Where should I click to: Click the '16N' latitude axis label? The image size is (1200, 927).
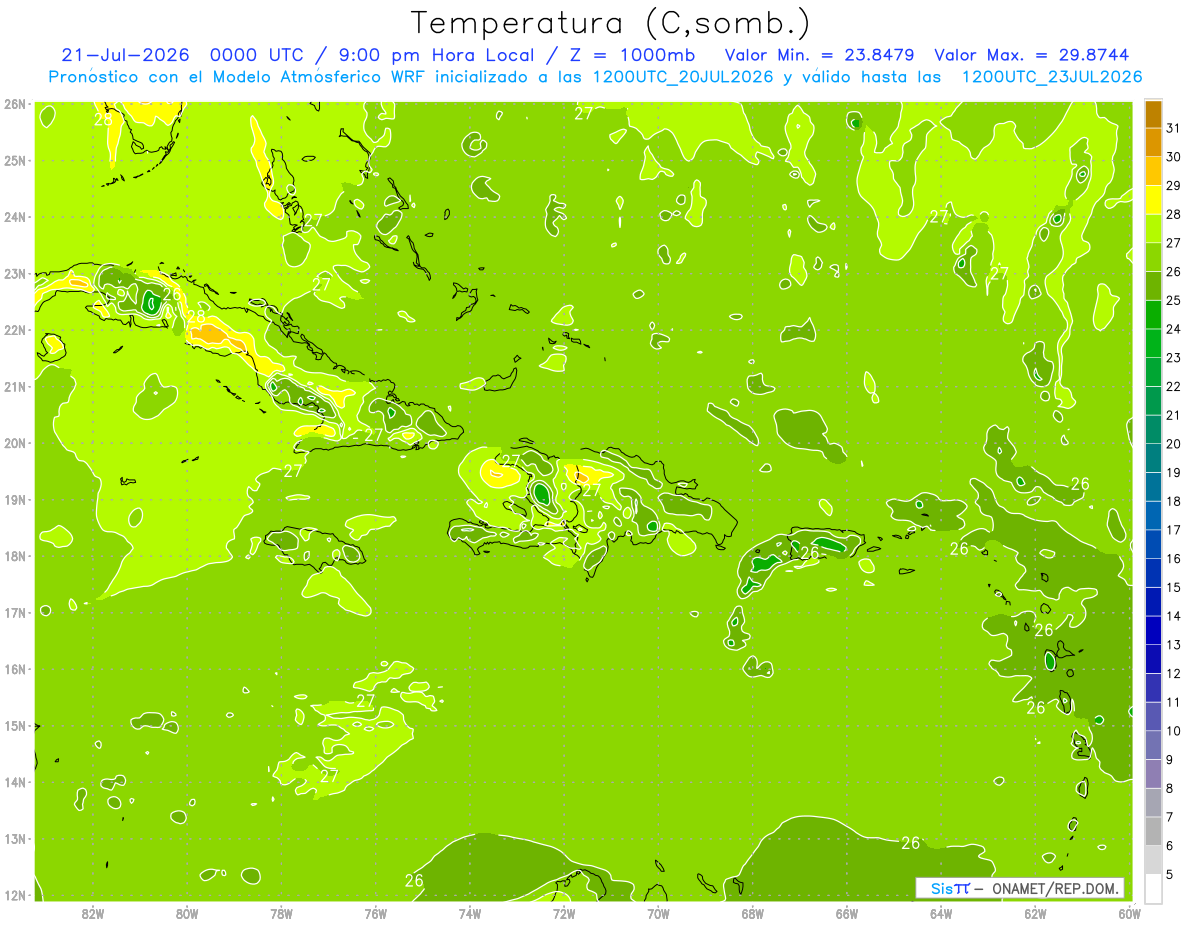point(15,669)
